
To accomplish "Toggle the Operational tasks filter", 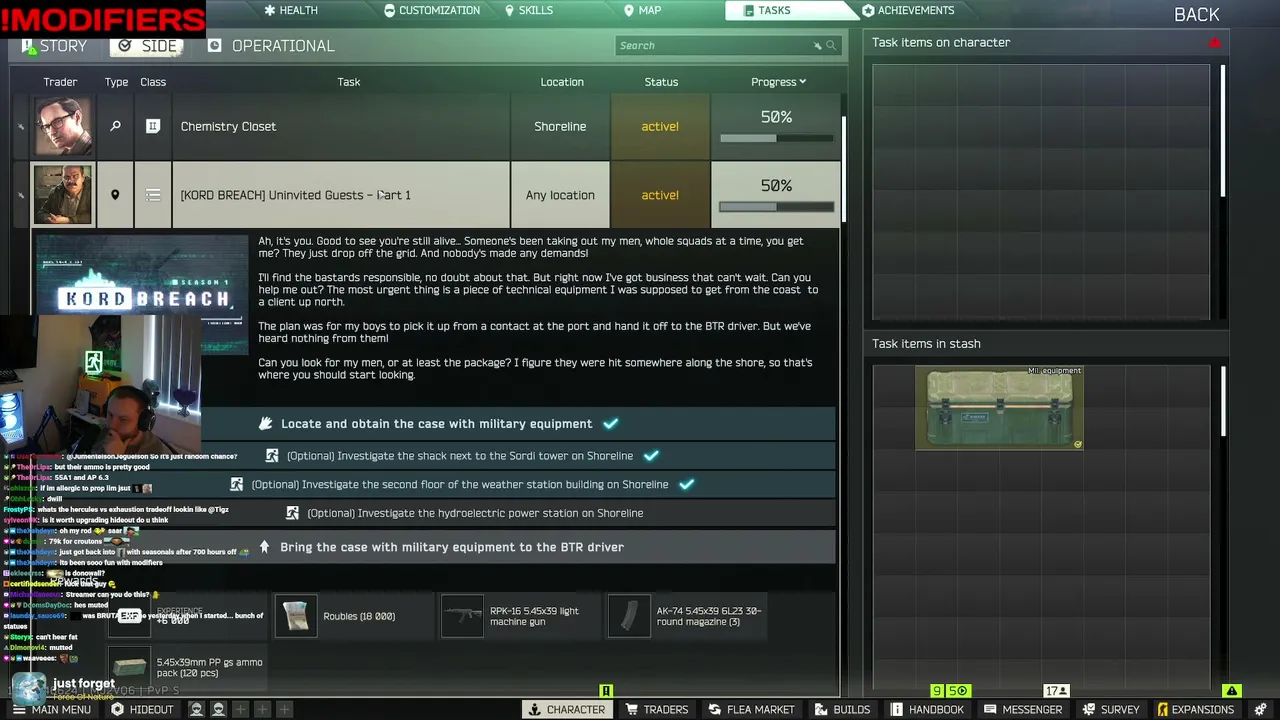I will 271,46.
